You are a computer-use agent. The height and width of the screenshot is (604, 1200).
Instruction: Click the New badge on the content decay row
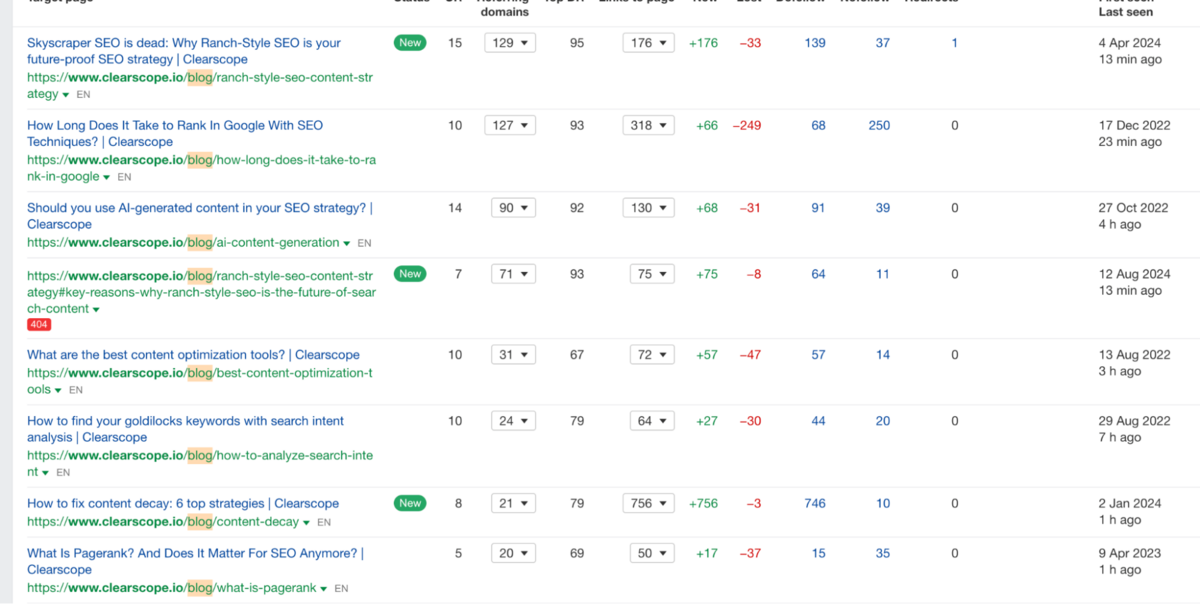pos(410,503)
